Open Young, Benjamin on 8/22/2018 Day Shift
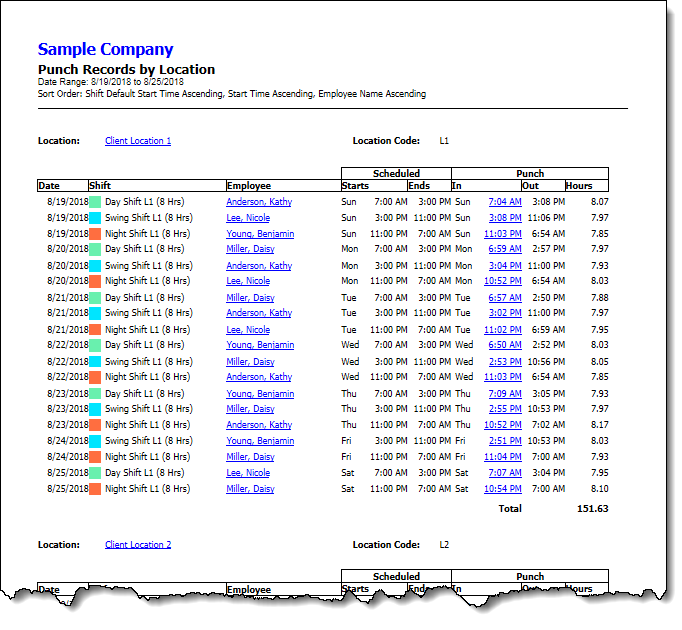682x630 pixels. click(x=260, y=345)
